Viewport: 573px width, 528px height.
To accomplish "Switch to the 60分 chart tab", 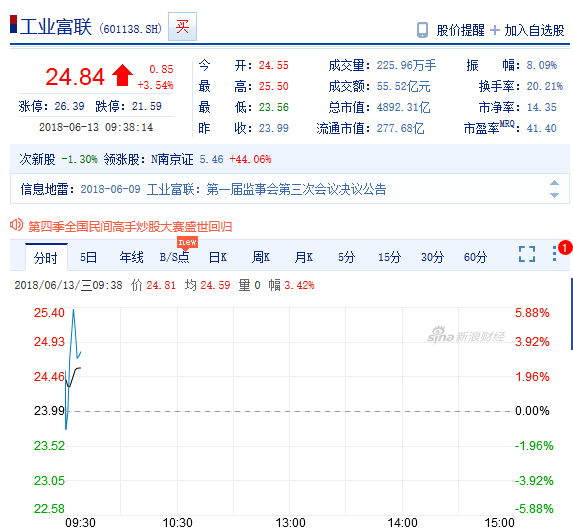I will pos(475,257).
